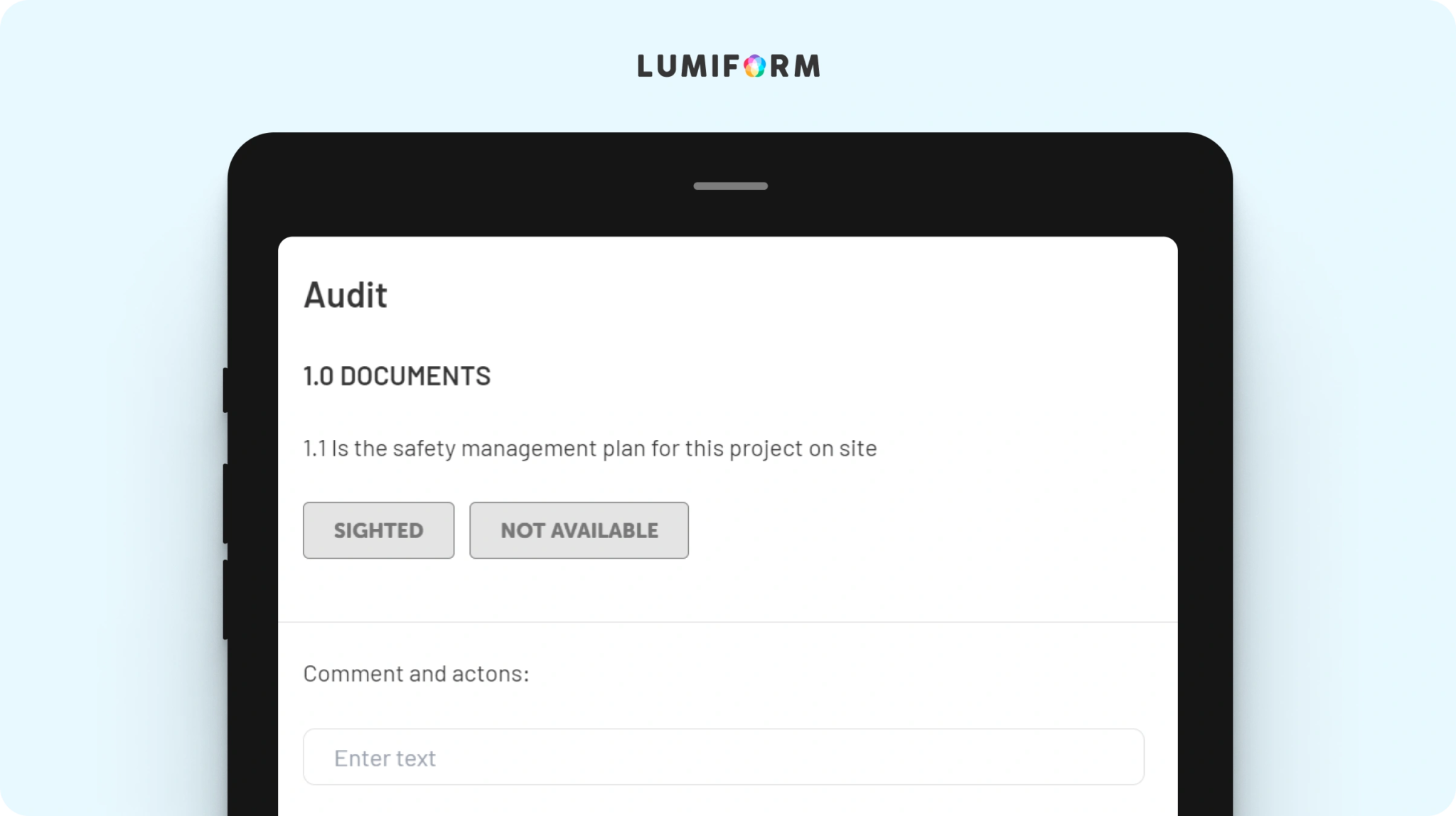Click the 1.1 question number
This screenshot has height=816, width=1456.
tap(314, 449)
